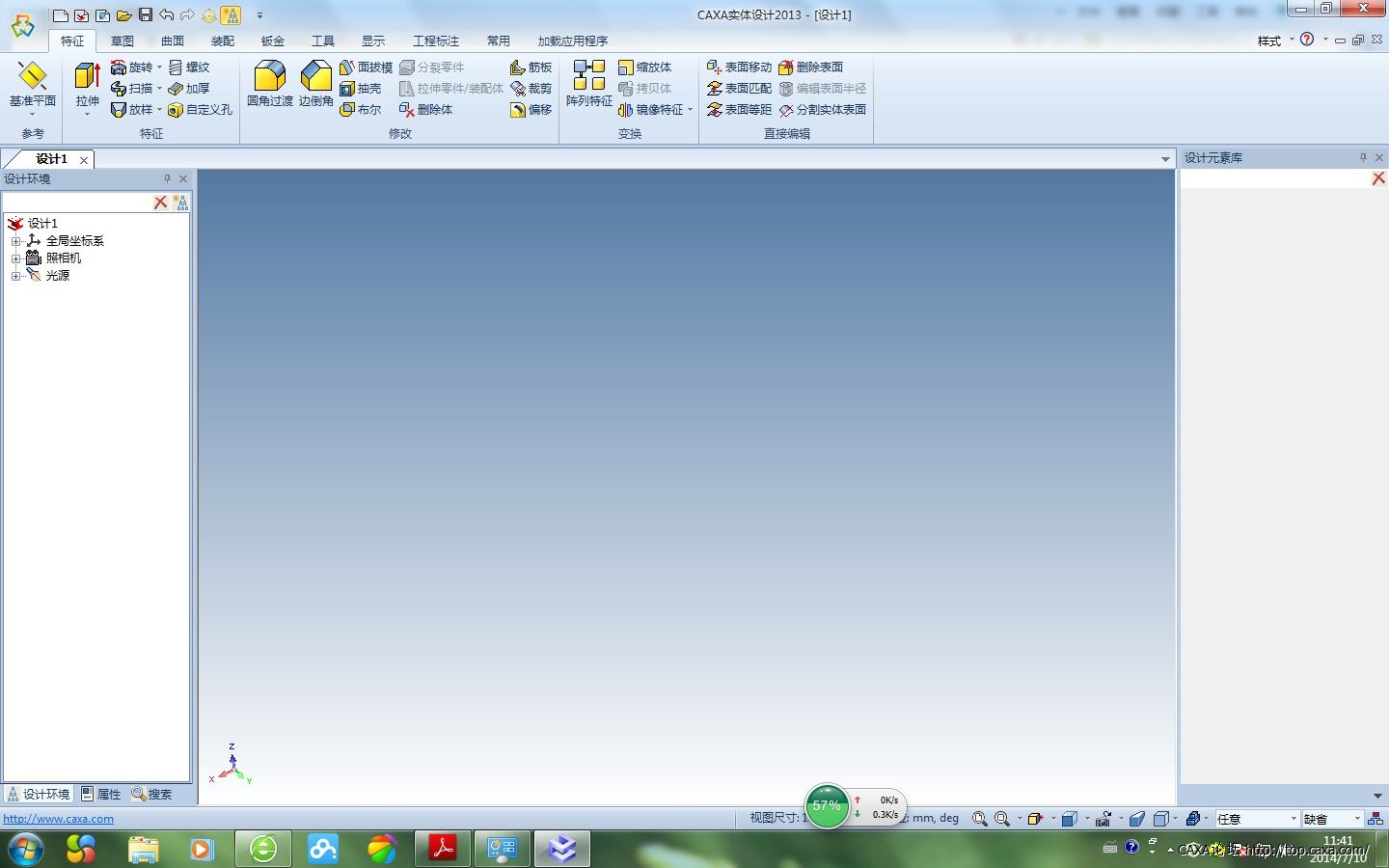Select the 加厚 thicken tool
1389x868 pixels.
(189, 89)
